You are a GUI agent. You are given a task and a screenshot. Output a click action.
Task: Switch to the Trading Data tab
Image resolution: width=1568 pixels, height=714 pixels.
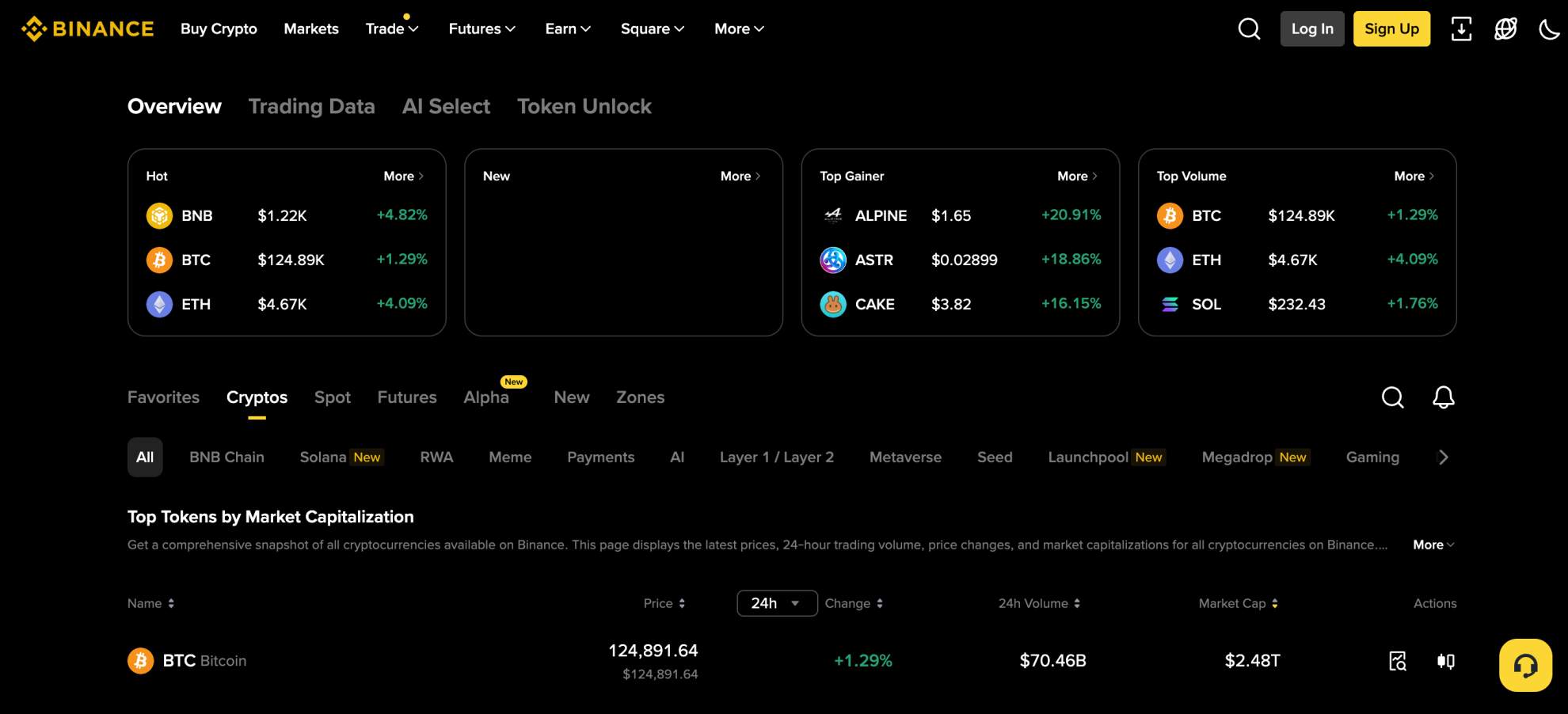pyautogui.click(x=312, y=106)
